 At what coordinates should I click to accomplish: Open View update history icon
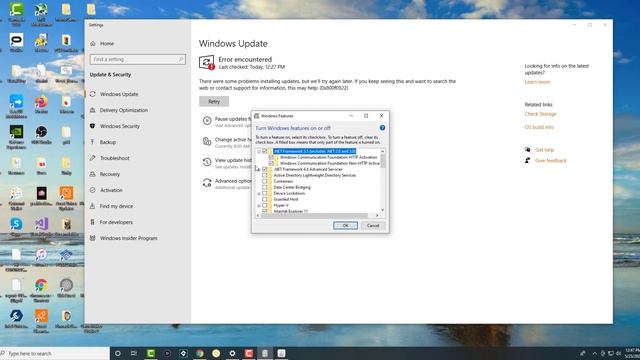[207, 162]
